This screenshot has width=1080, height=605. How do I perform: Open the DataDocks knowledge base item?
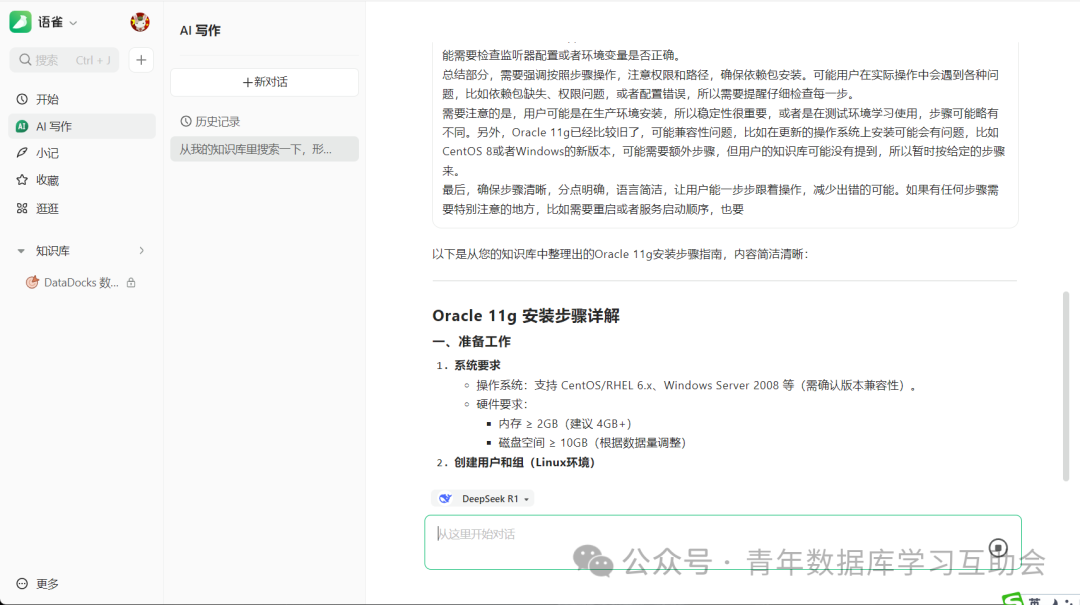coord(81,283)
